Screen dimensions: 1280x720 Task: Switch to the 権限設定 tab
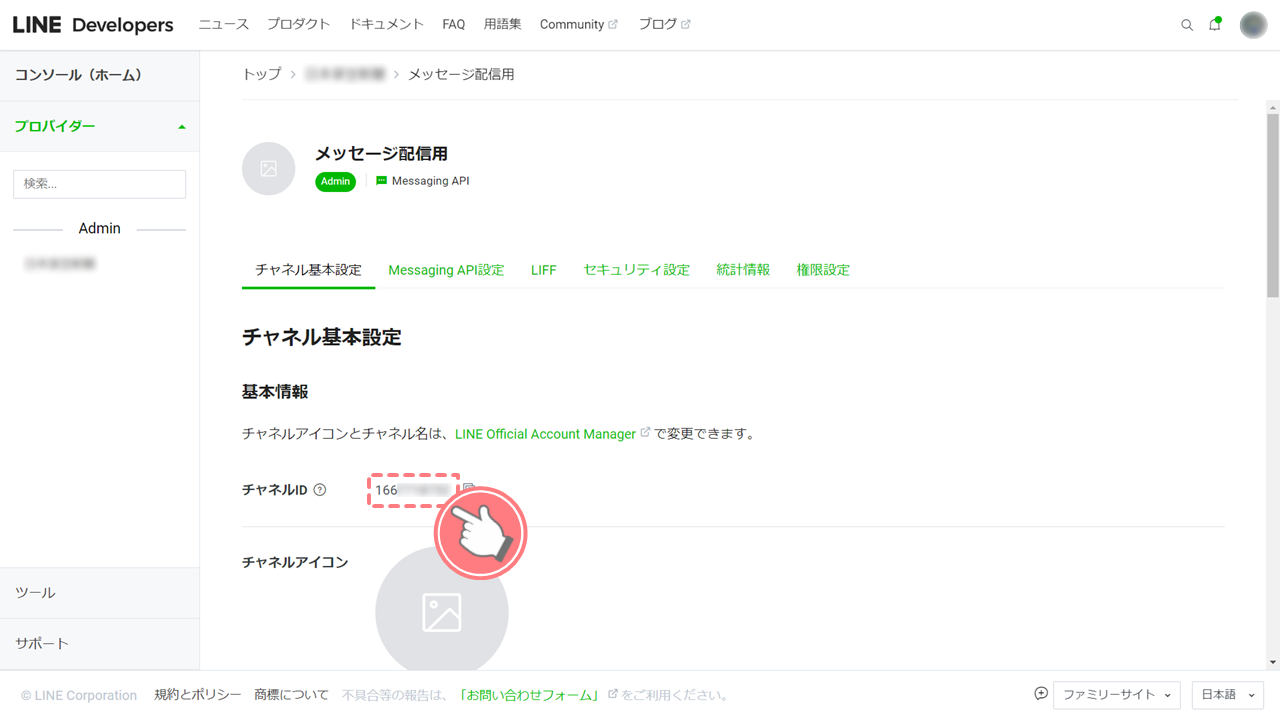tap(823, 270)
